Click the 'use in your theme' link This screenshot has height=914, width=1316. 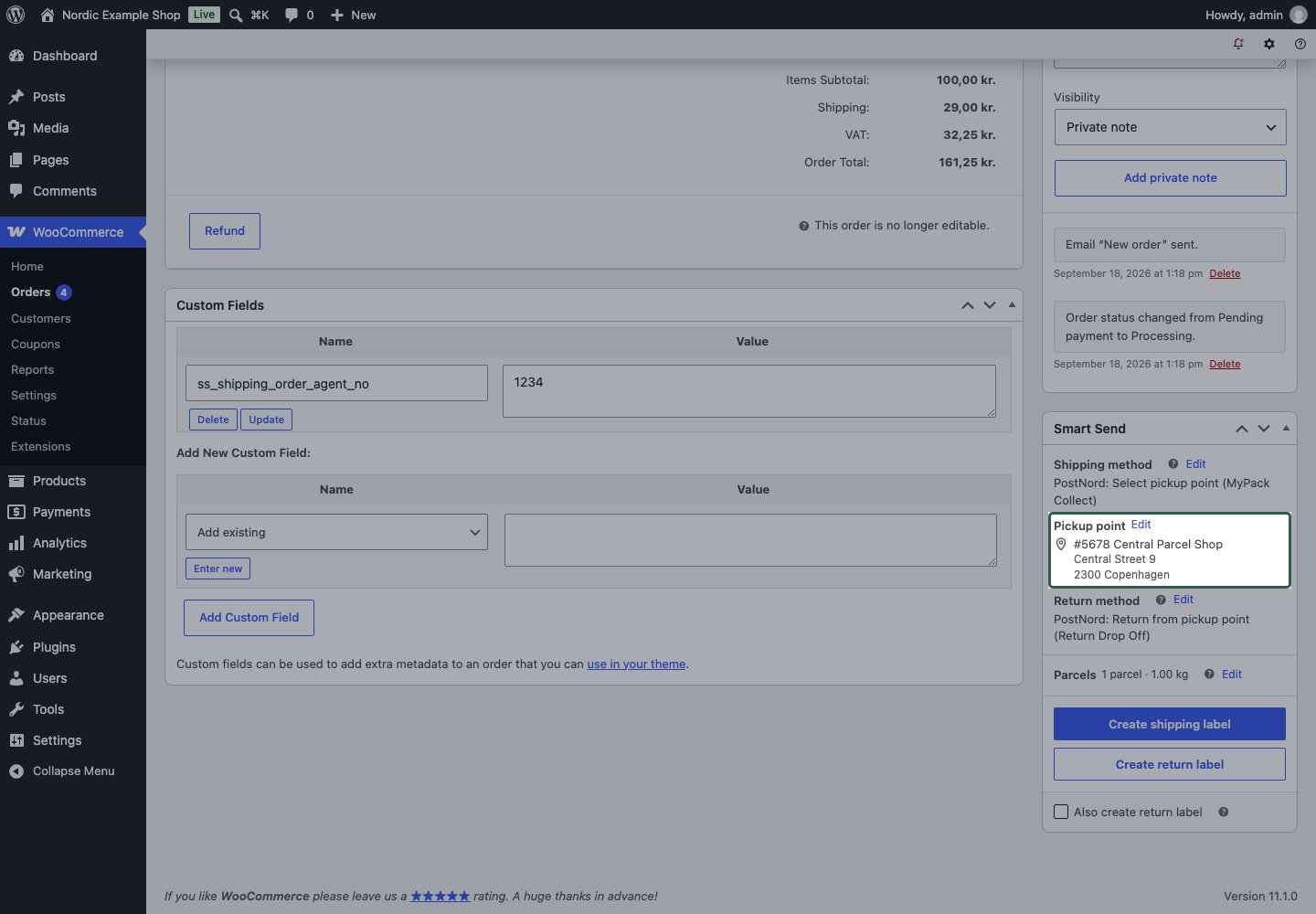coord(636,664)
